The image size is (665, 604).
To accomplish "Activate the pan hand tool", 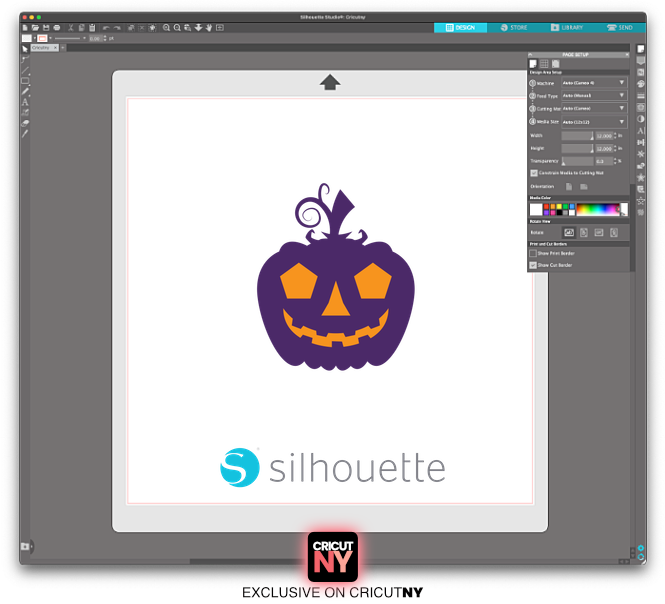I will pos(209,28).
